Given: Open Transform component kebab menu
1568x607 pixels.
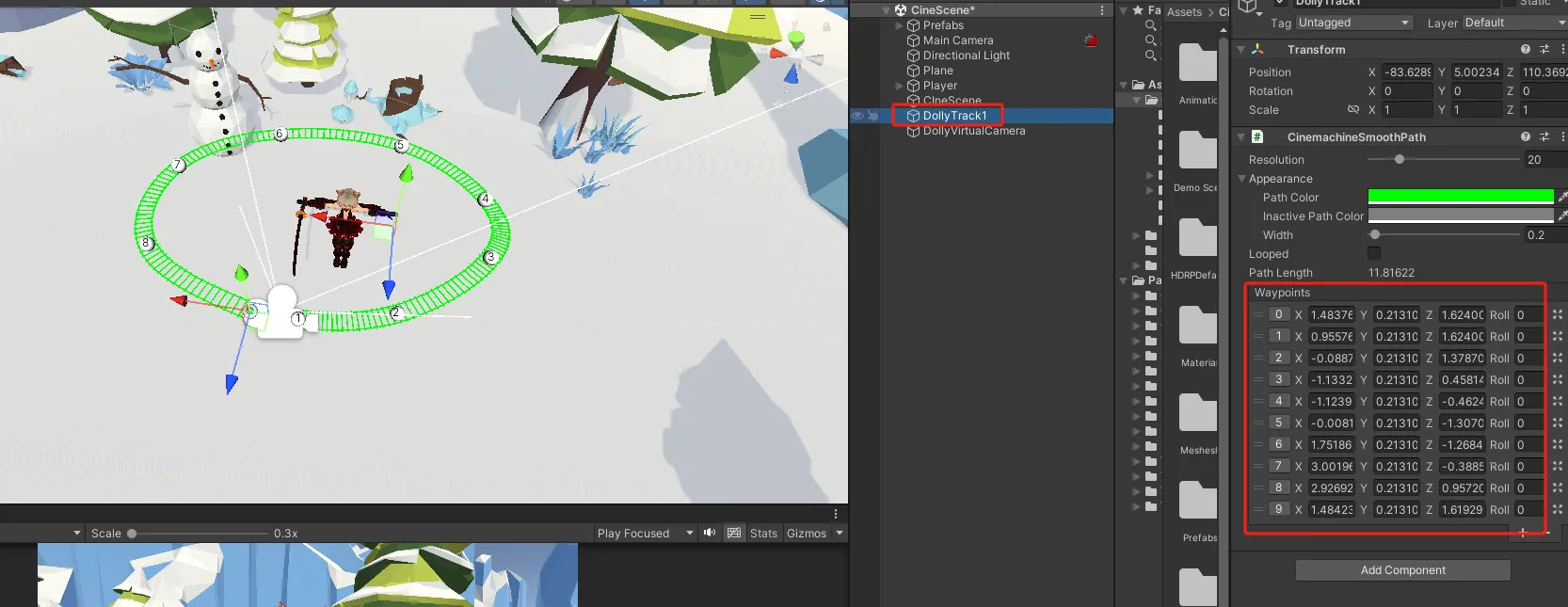Looking at the screenshot, I should click(1563, 49).
